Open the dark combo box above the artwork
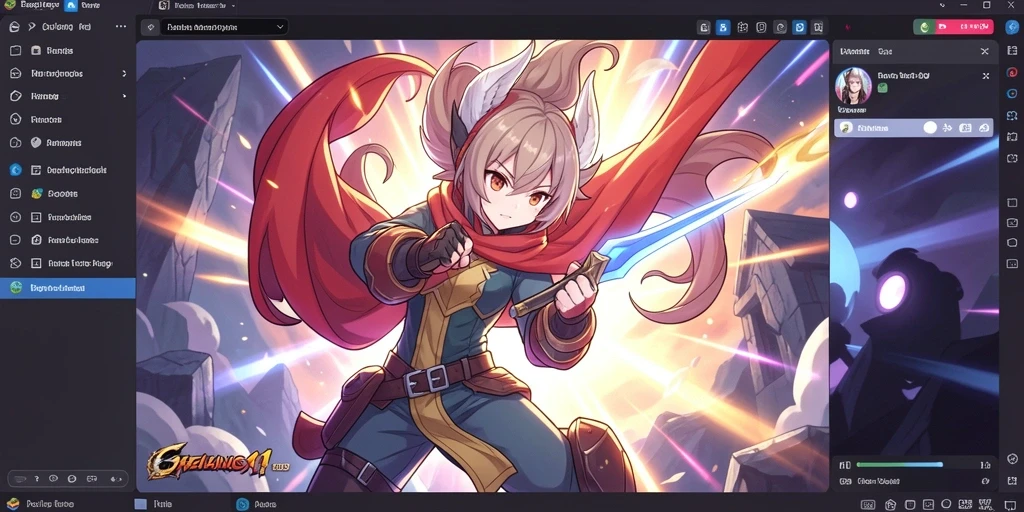Screen dimensions: 1024x512 coord(224,27)
